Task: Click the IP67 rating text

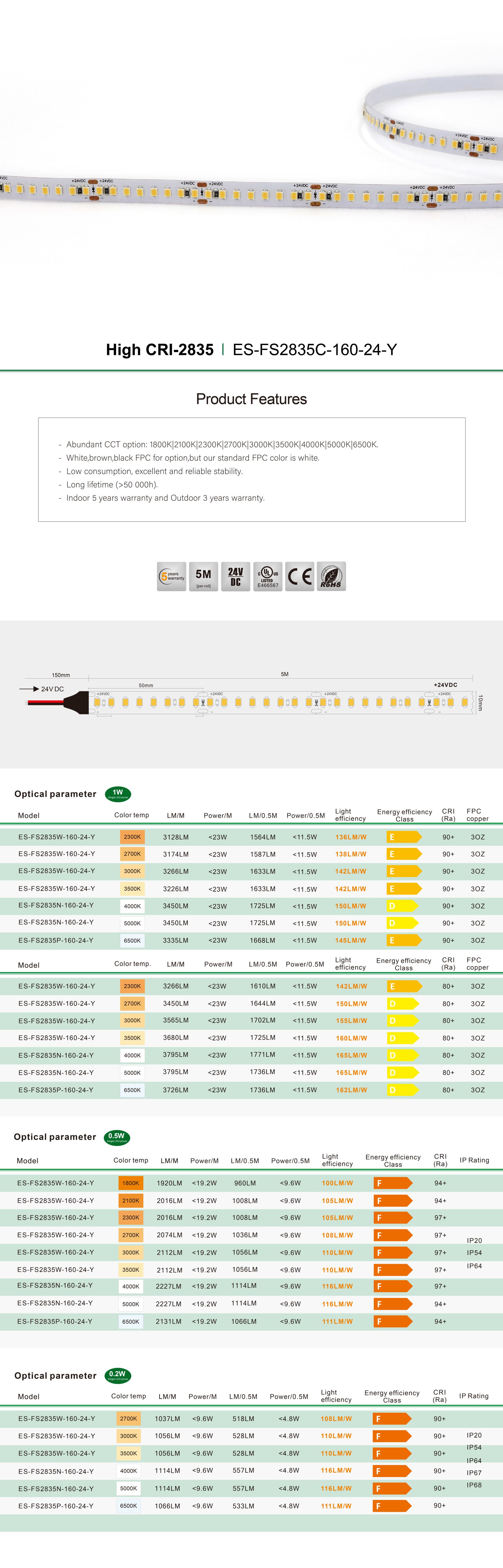Action: click(x=474, y=1473)
